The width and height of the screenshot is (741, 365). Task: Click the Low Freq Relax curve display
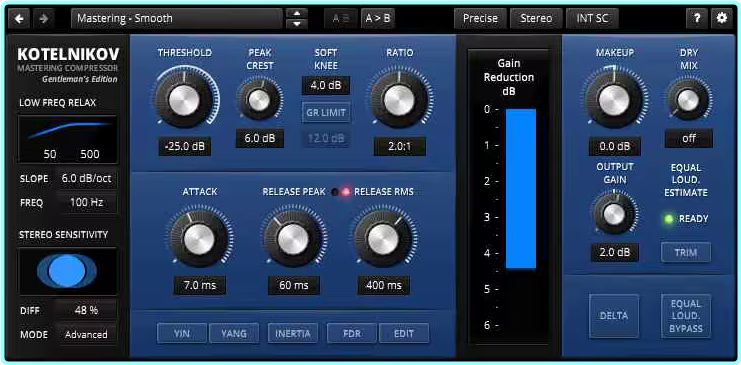(x=67, y=139)
